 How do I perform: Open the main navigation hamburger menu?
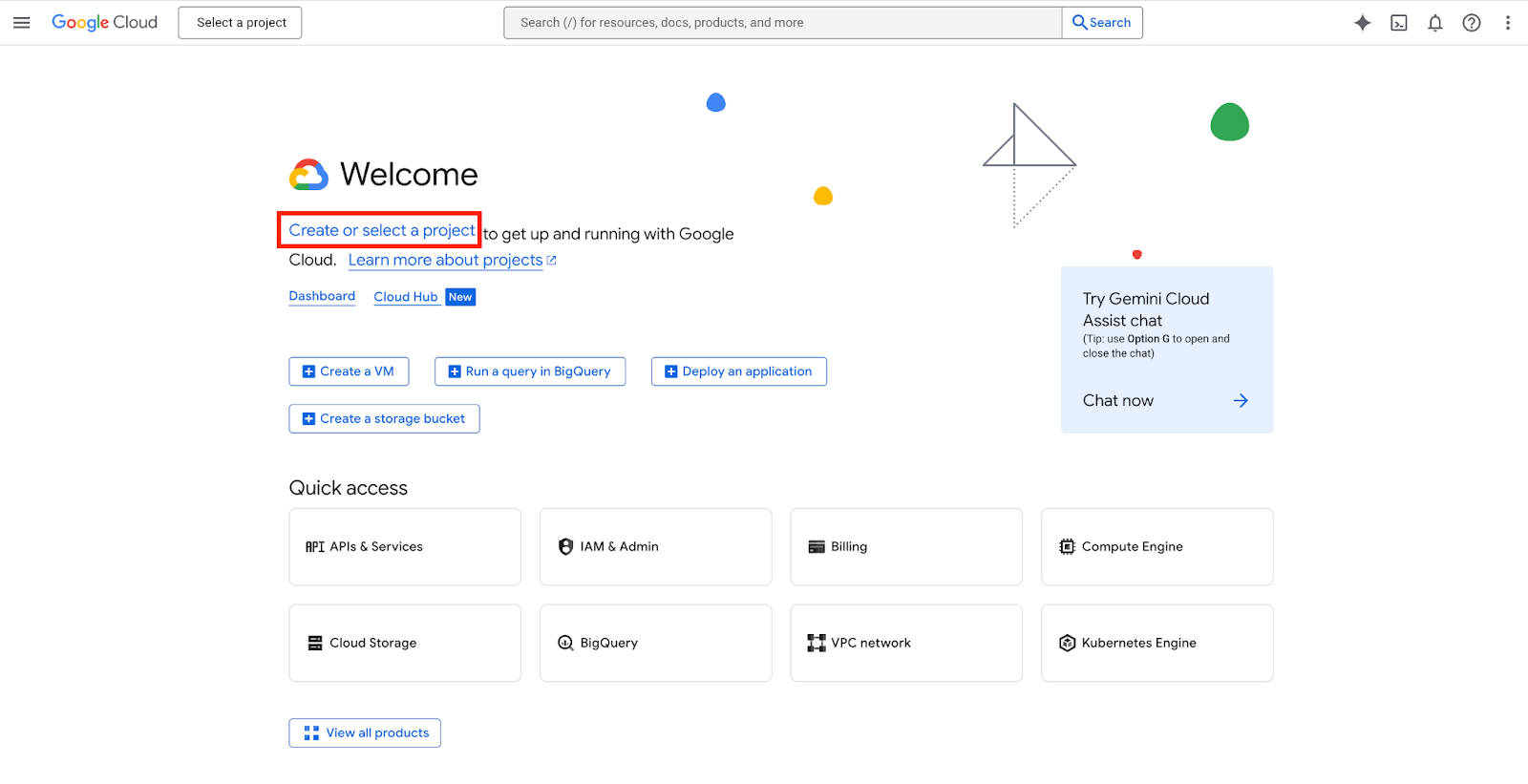click(x=21, y=23)
